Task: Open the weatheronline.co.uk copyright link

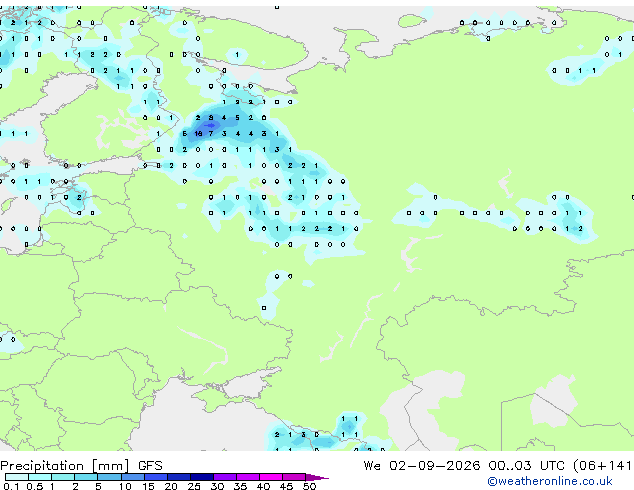Action: pos(550,481)
